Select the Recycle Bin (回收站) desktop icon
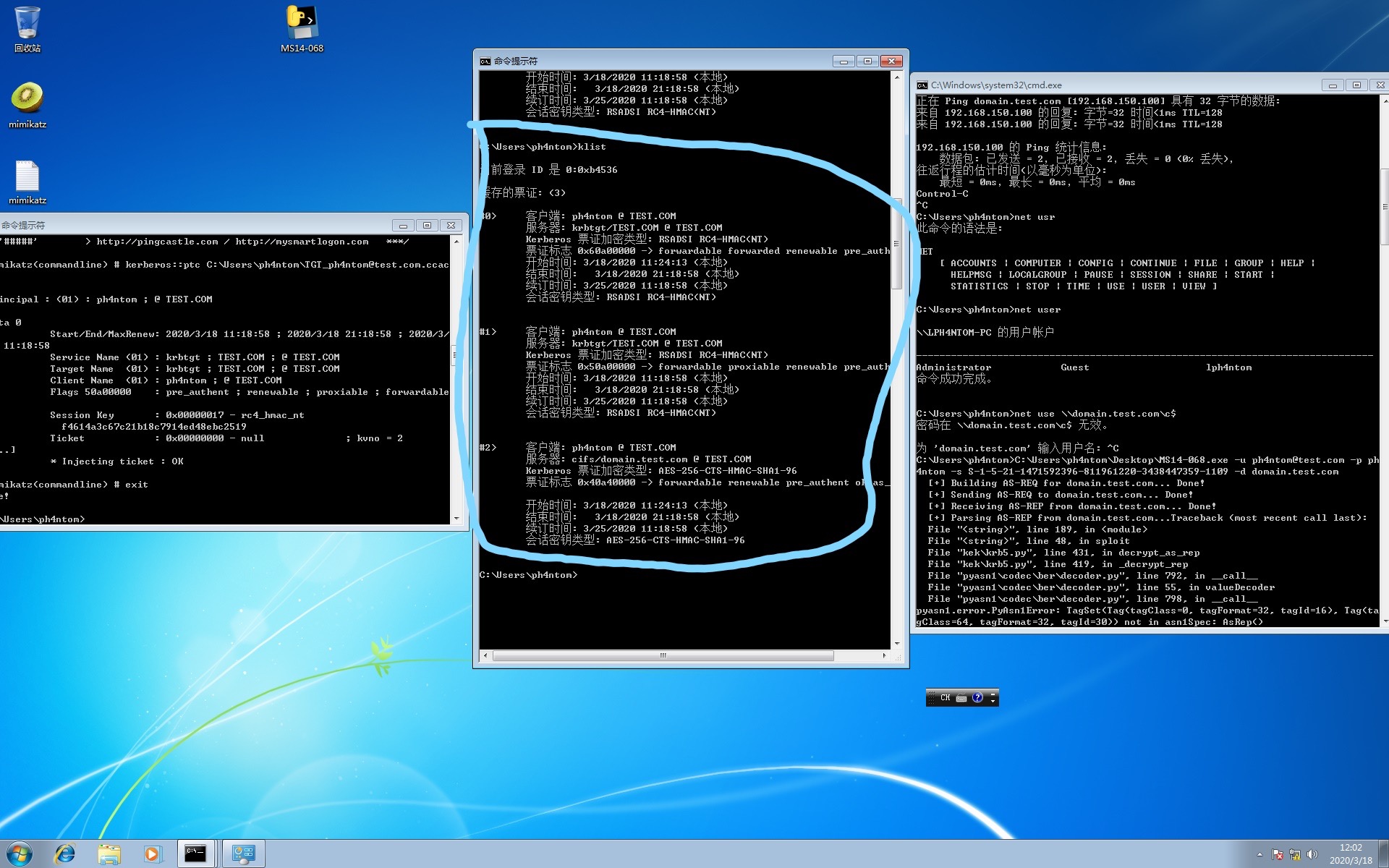 [x=27, y=29]
